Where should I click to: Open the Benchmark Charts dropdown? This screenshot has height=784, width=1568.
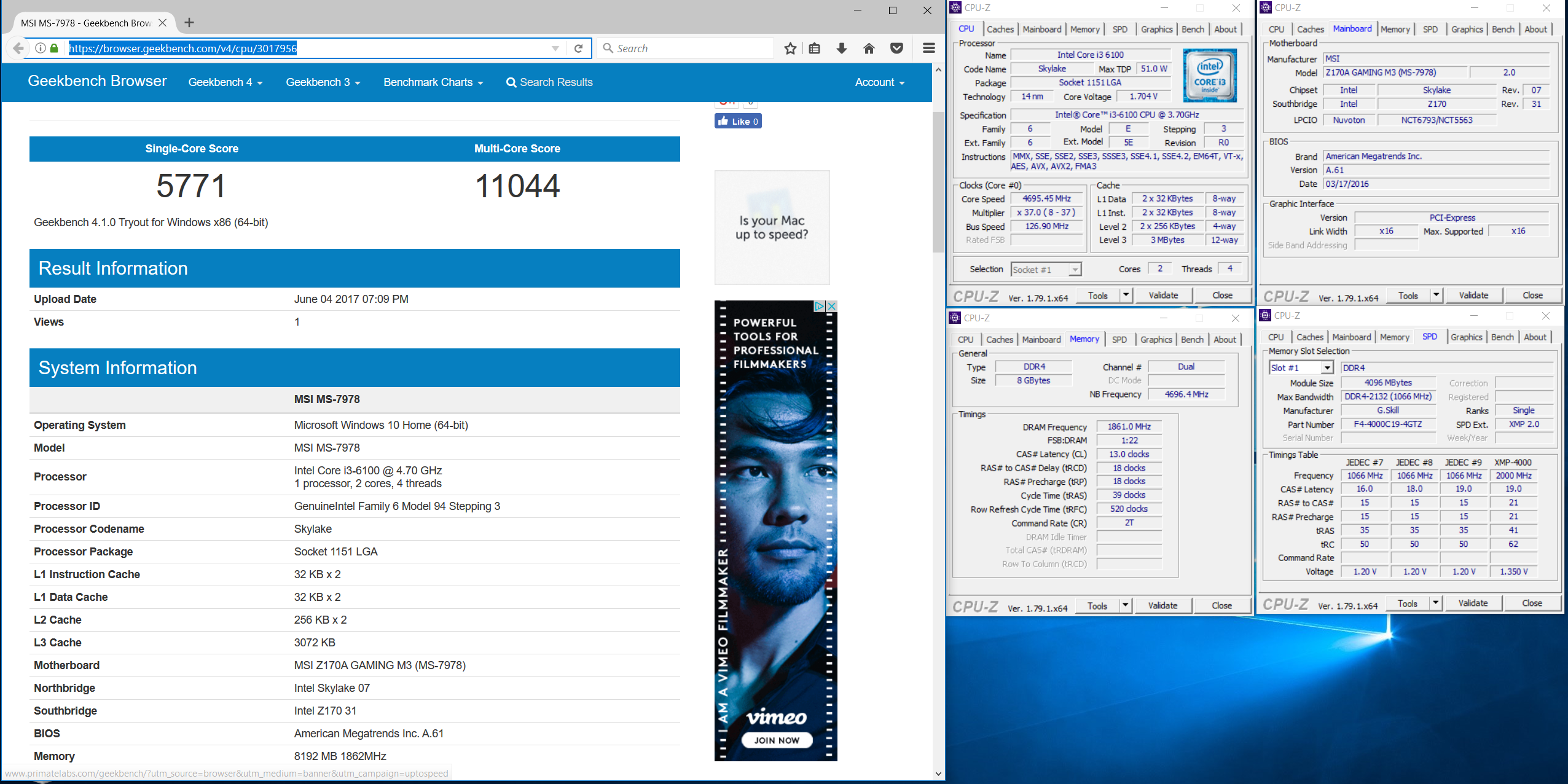[433, 82]
